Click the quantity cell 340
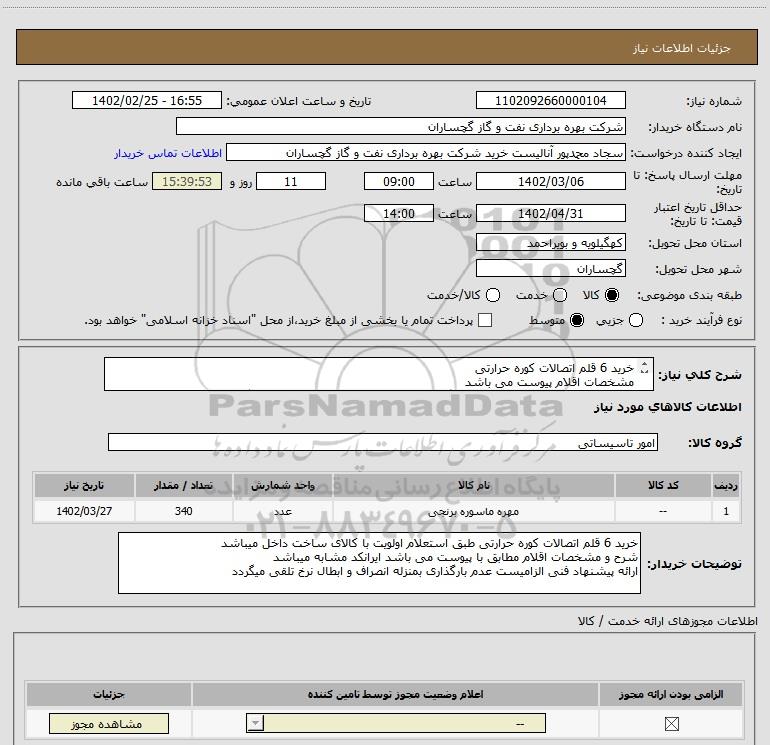This screenshot has height=745, width=770. tap(184, 511)
